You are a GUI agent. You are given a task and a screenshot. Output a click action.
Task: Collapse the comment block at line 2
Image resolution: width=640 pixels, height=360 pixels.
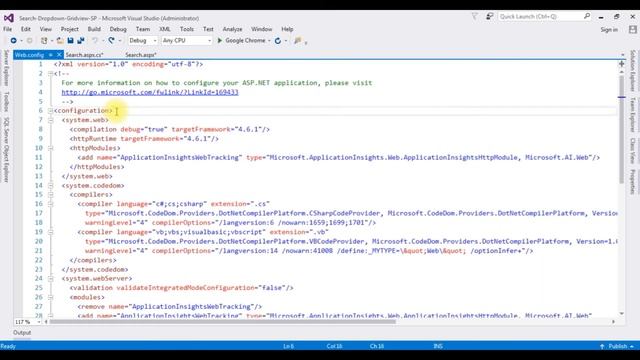point(51,74)
